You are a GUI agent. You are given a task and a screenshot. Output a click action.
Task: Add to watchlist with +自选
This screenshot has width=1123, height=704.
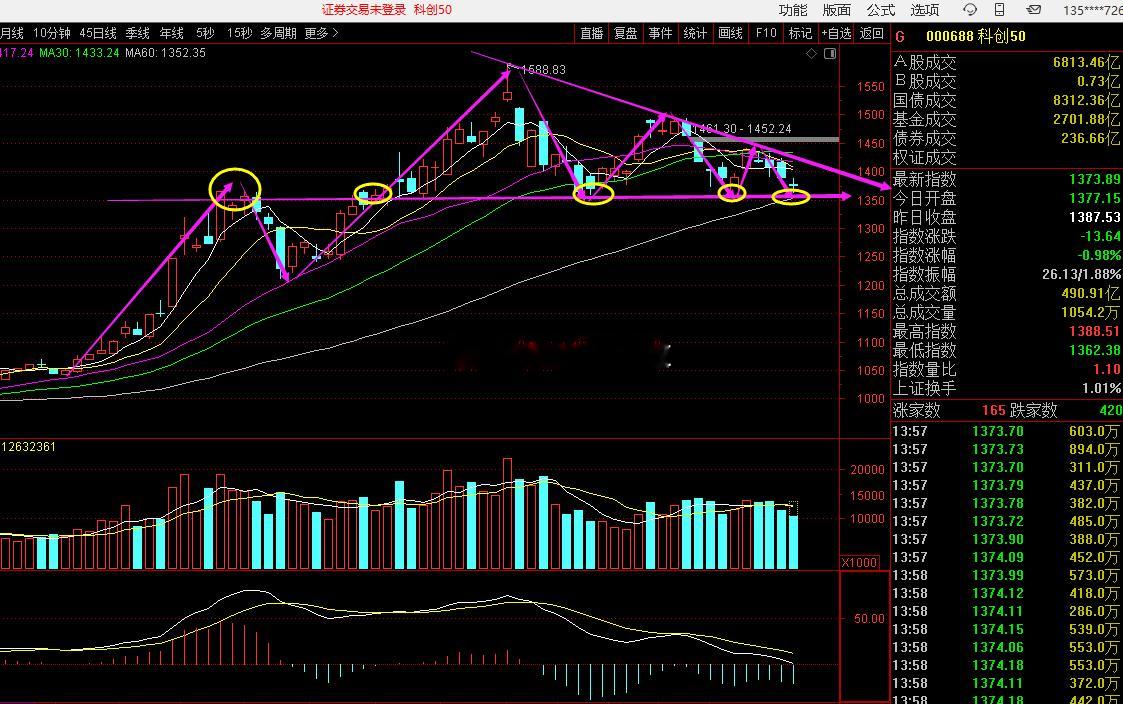836,33
